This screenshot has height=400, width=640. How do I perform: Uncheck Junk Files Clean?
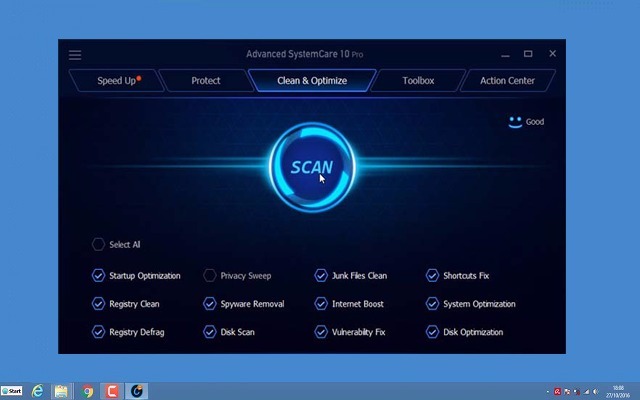pyautogui.click(x=321, y=276)
